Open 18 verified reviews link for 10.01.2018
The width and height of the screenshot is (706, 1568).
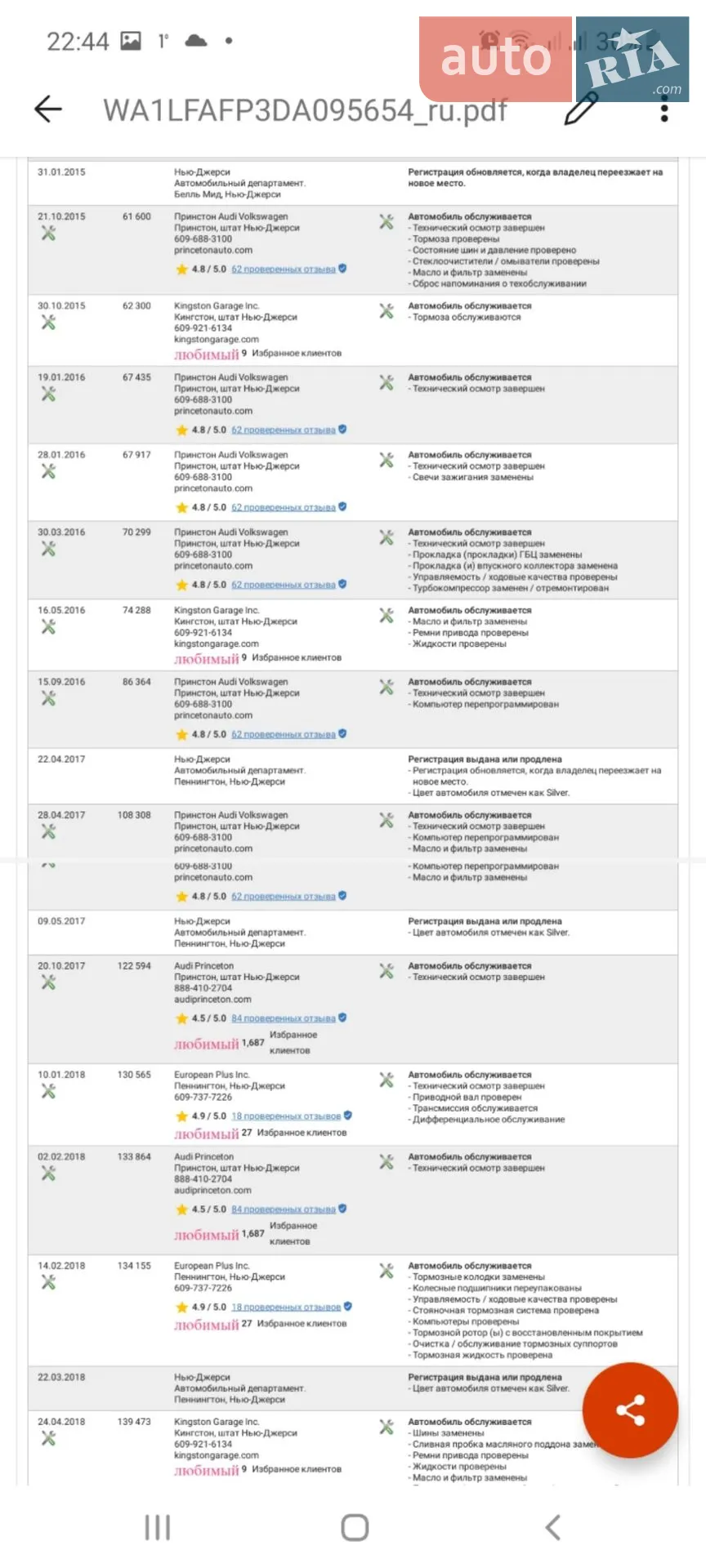[286, 1116]
